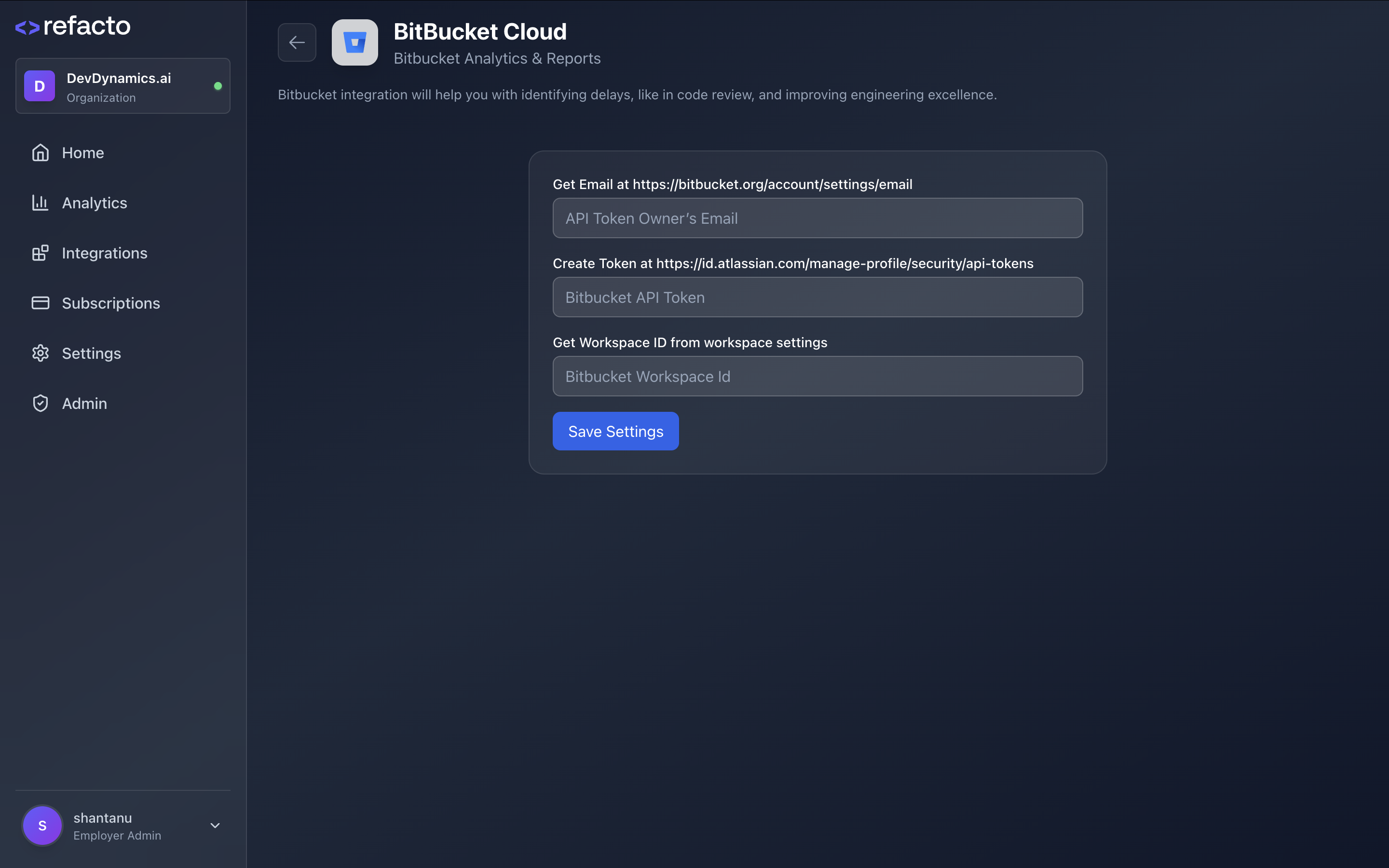1389x868 pixels.
Task: Click the API Token Owner's Email field
Action: tap(817, 218)
